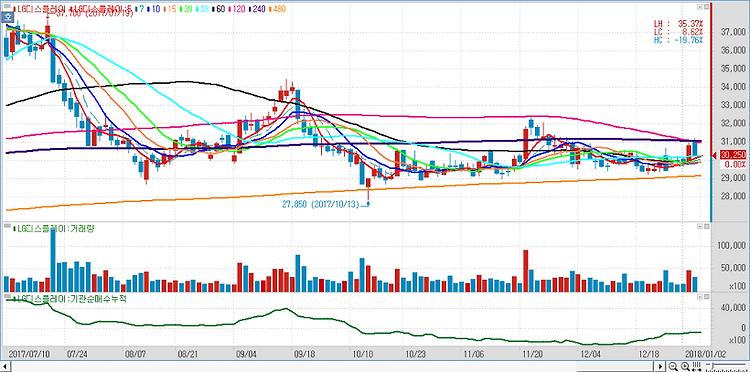The image size is (750, 372).
Task: Click the 34,000 price axis label
Action: [733, 87]
